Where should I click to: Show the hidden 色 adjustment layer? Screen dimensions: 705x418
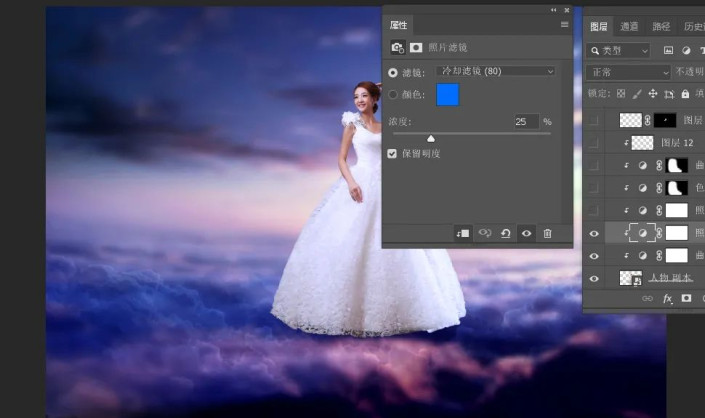click(x=593, y=188)
